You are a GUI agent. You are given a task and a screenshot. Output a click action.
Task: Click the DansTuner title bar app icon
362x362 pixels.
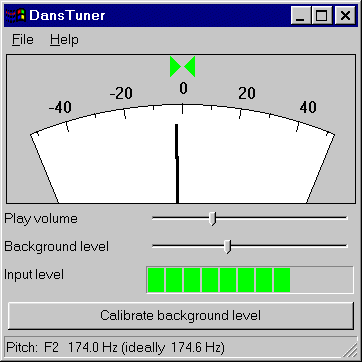tap(16, 15)
